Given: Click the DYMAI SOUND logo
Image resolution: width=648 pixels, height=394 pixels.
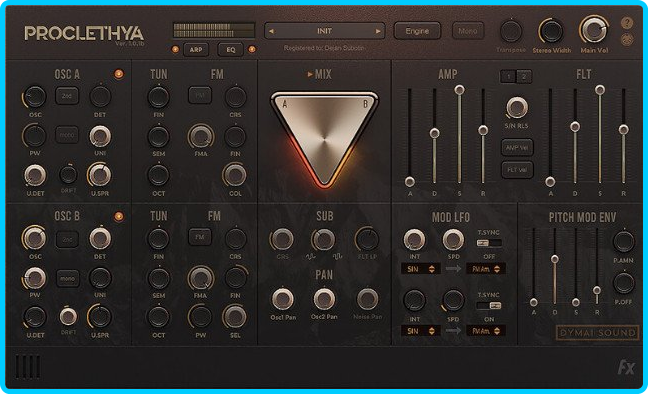Looking at the screenshot, I should (597, 332).
